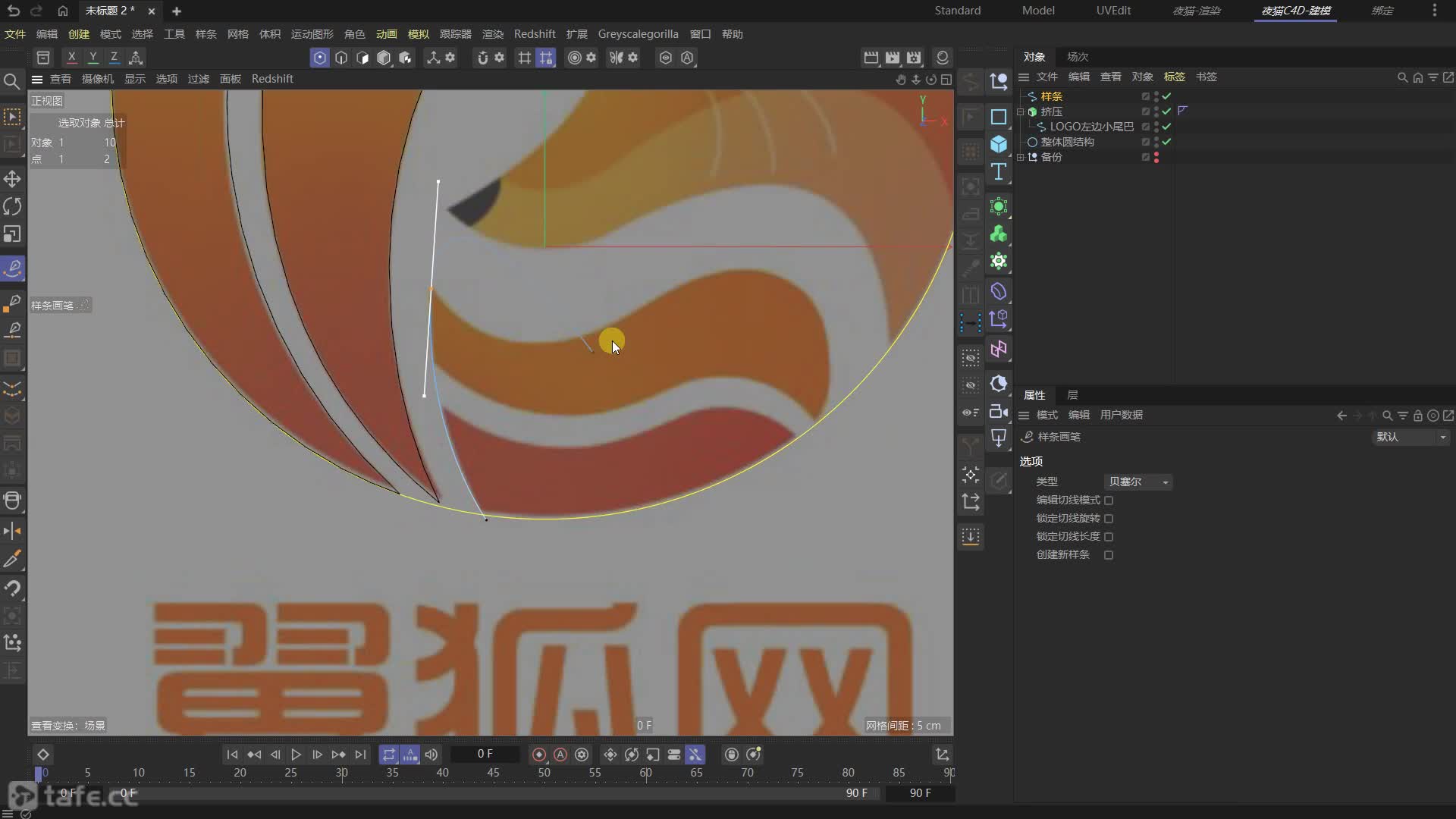Enable 编辑切线模式 checkbox

click(x=1109, y=500)
